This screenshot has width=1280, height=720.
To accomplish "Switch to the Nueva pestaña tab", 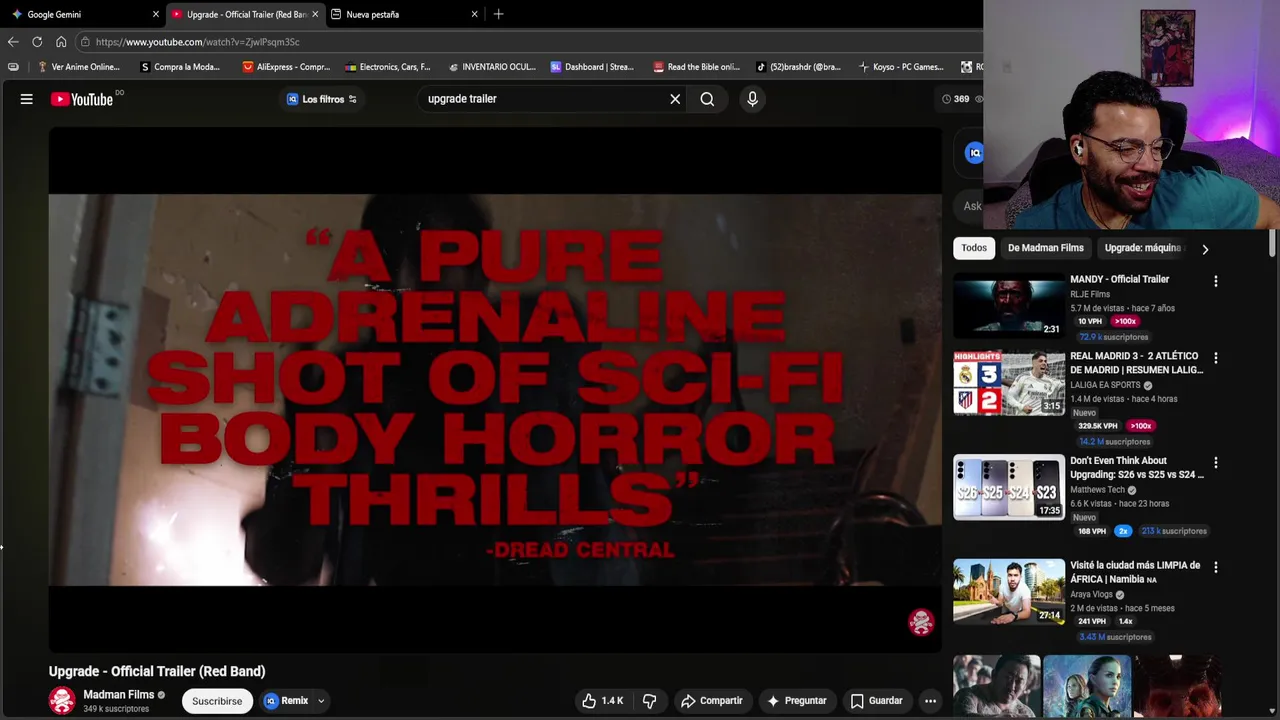I will [x=405, y=14].
